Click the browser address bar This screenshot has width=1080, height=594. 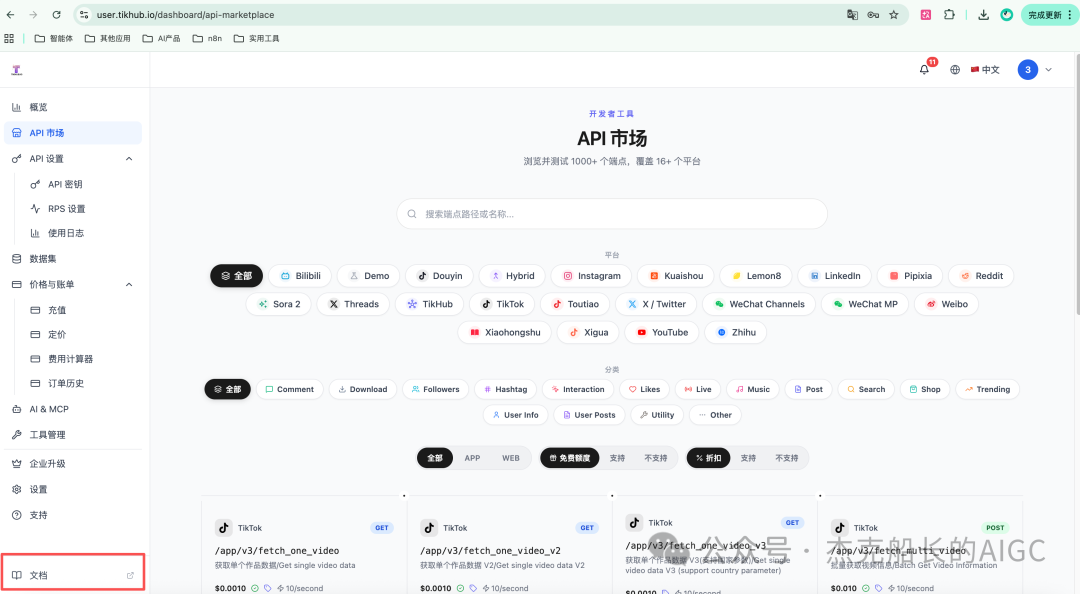point(468,14)
